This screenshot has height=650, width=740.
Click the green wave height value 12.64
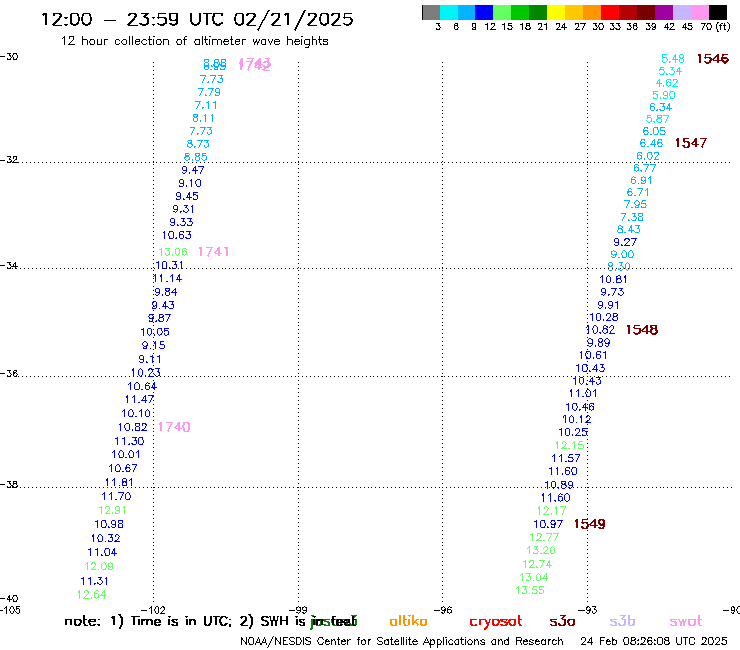pyautogui.click(x=92, y=595)
